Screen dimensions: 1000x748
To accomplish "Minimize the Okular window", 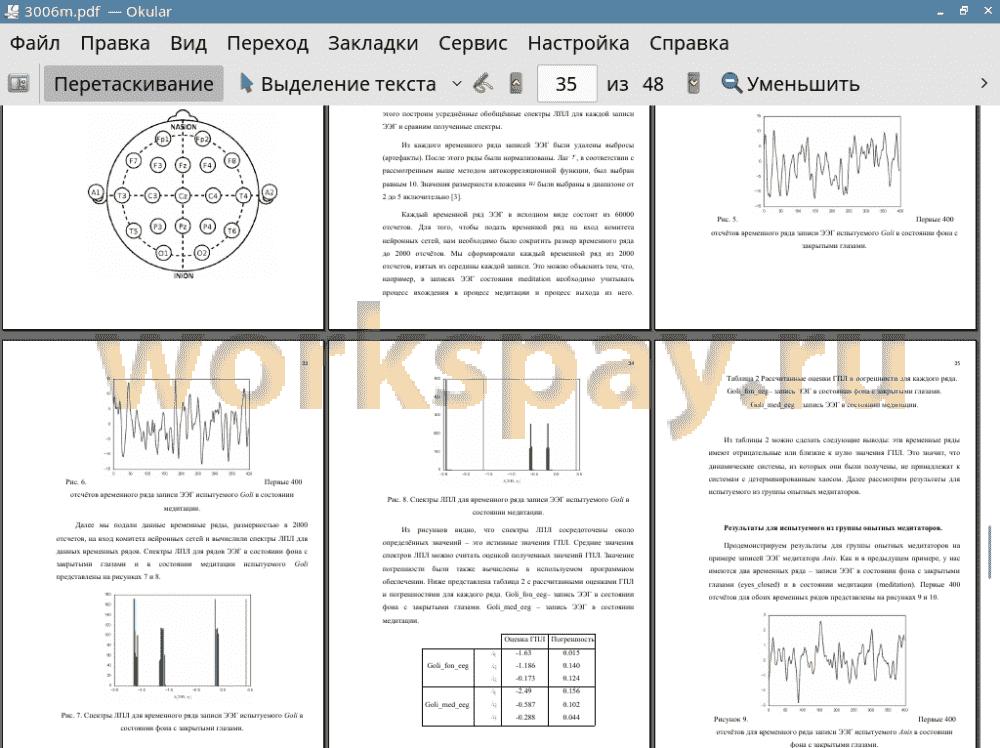I will point(941,11).
